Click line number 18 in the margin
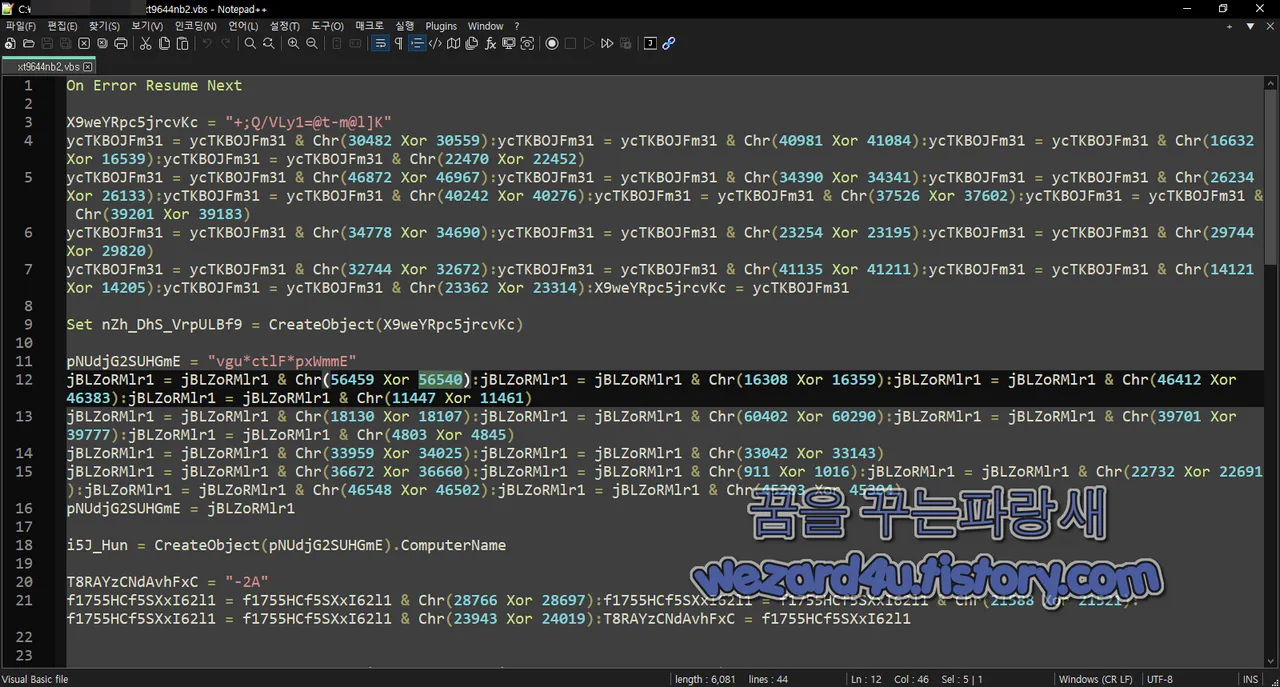1280x687 pixels. (x=25, y=545)
